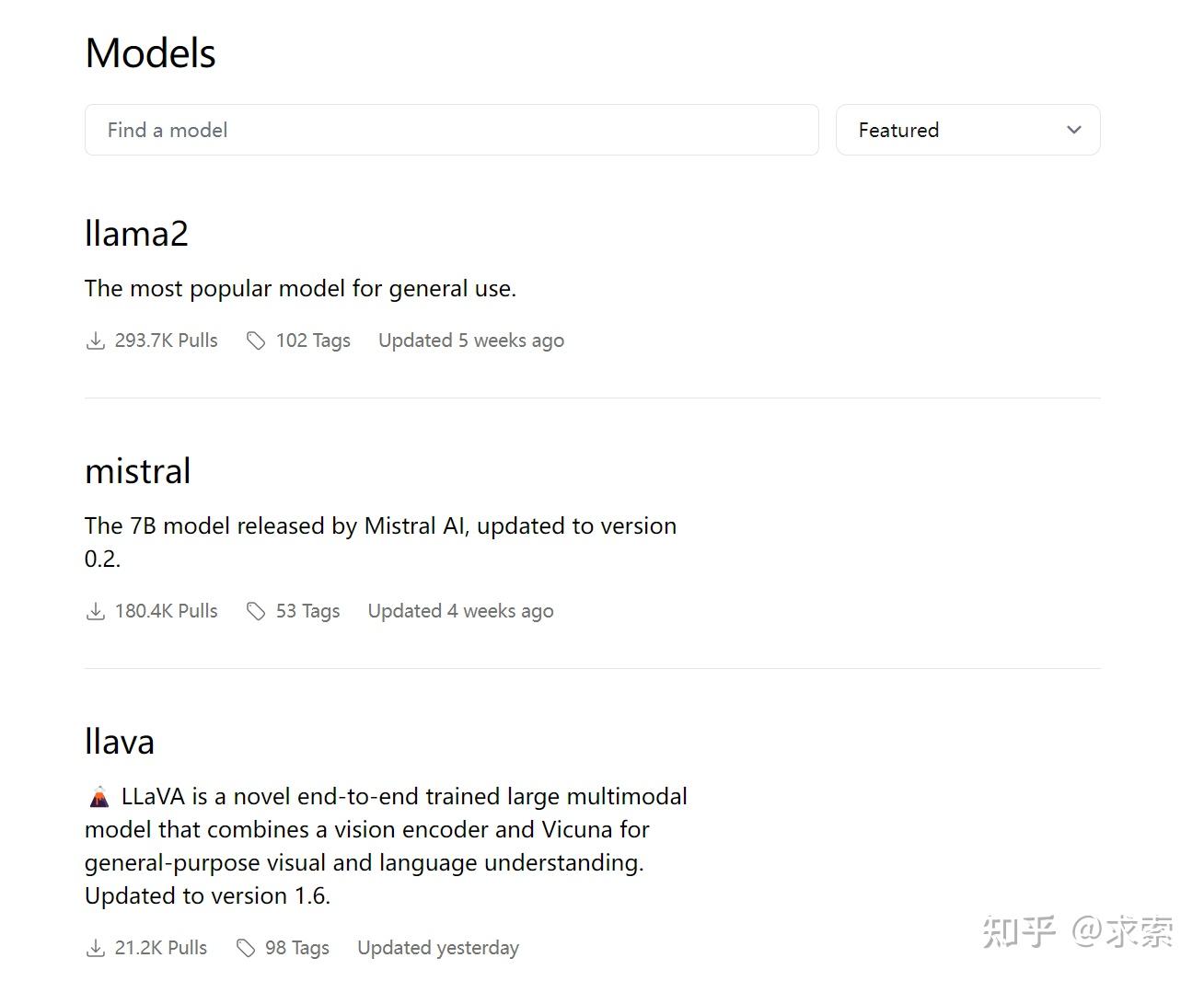Click the llava download pulls icon
Image resolution: width=1204 pixels, height=981 pixels.
(x=95, y=949)
